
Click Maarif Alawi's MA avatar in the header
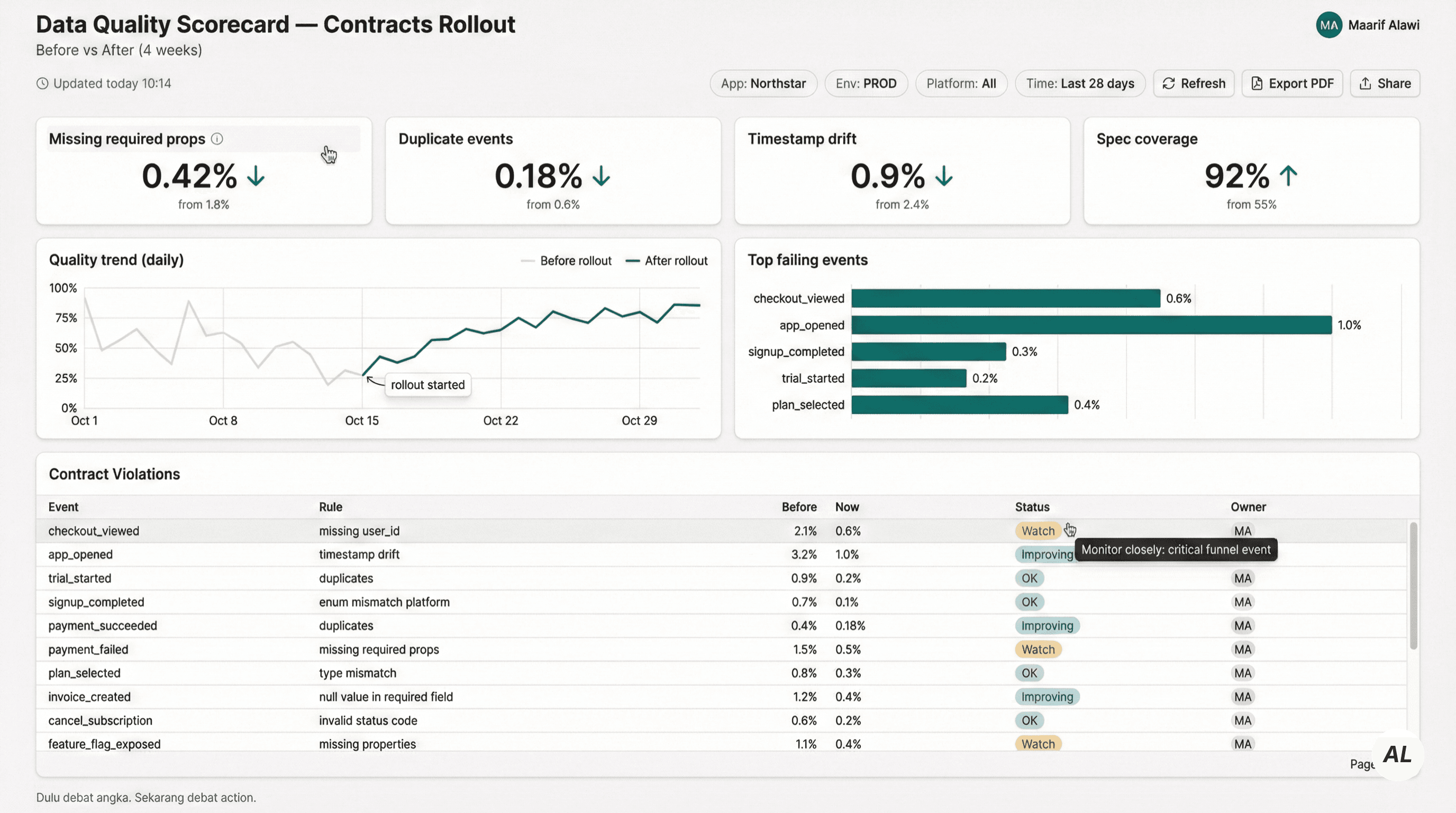point(1329,25)
